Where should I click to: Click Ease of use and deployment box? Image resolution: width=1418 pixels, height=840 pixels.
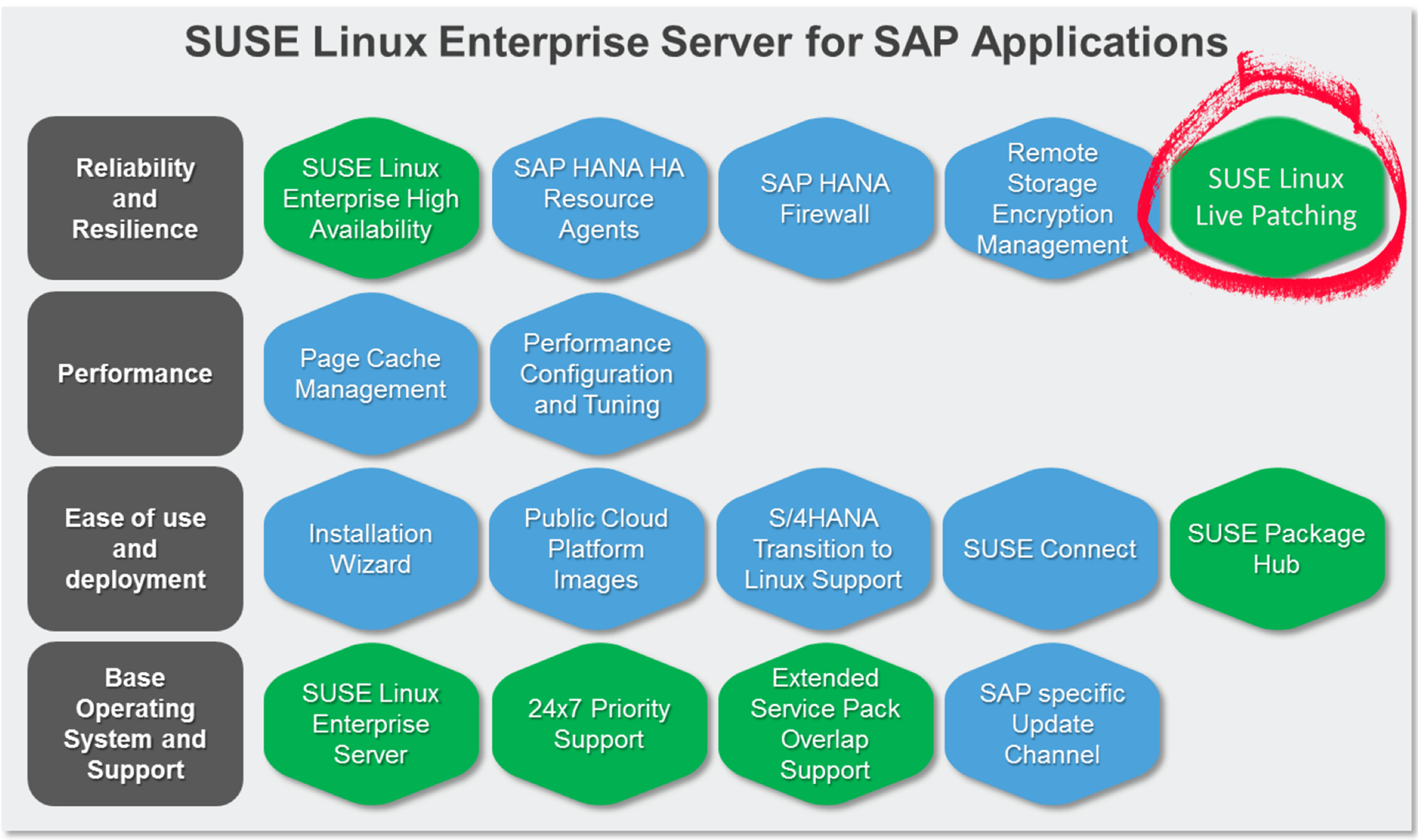[135, 549]
